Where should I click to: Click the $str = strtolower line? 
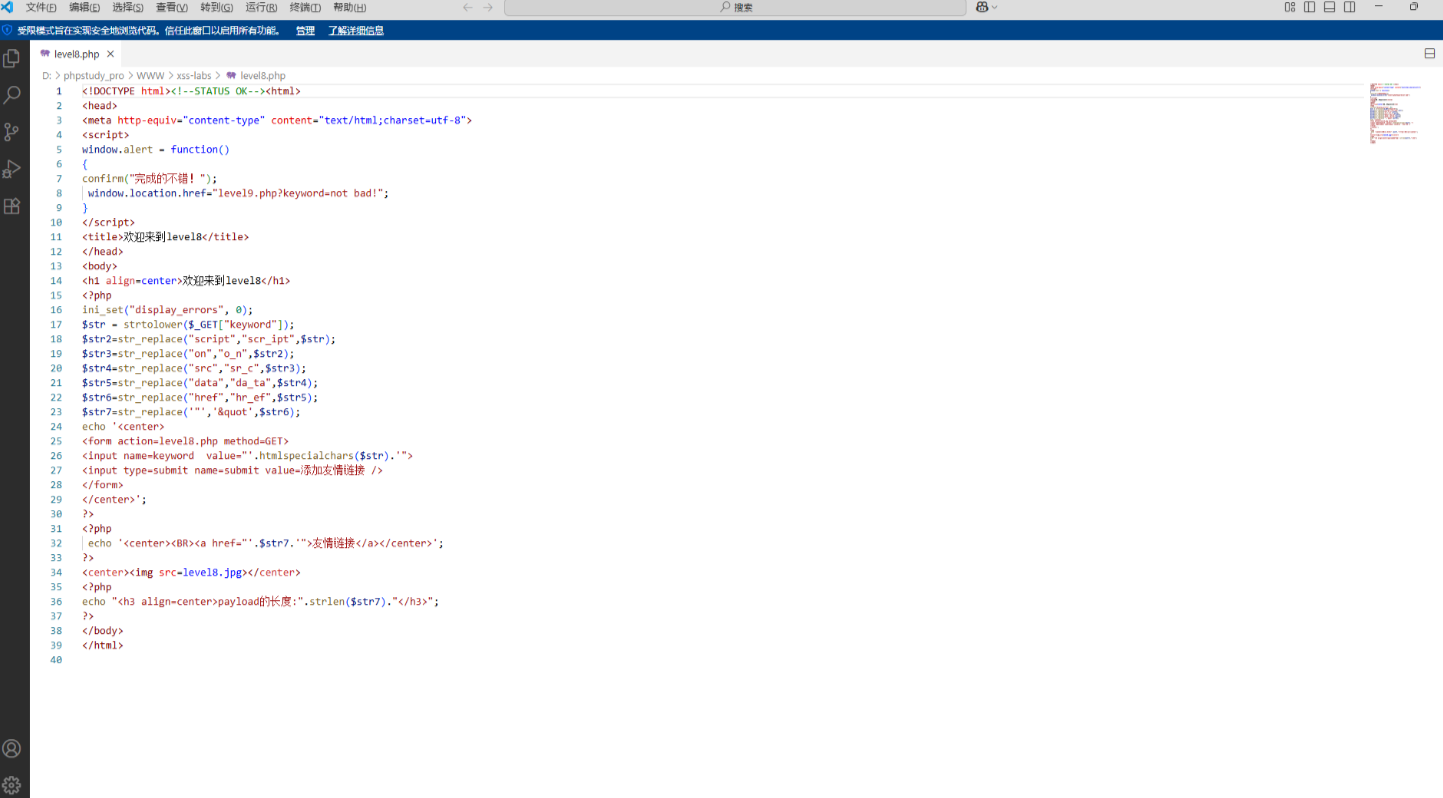[188, 324]
